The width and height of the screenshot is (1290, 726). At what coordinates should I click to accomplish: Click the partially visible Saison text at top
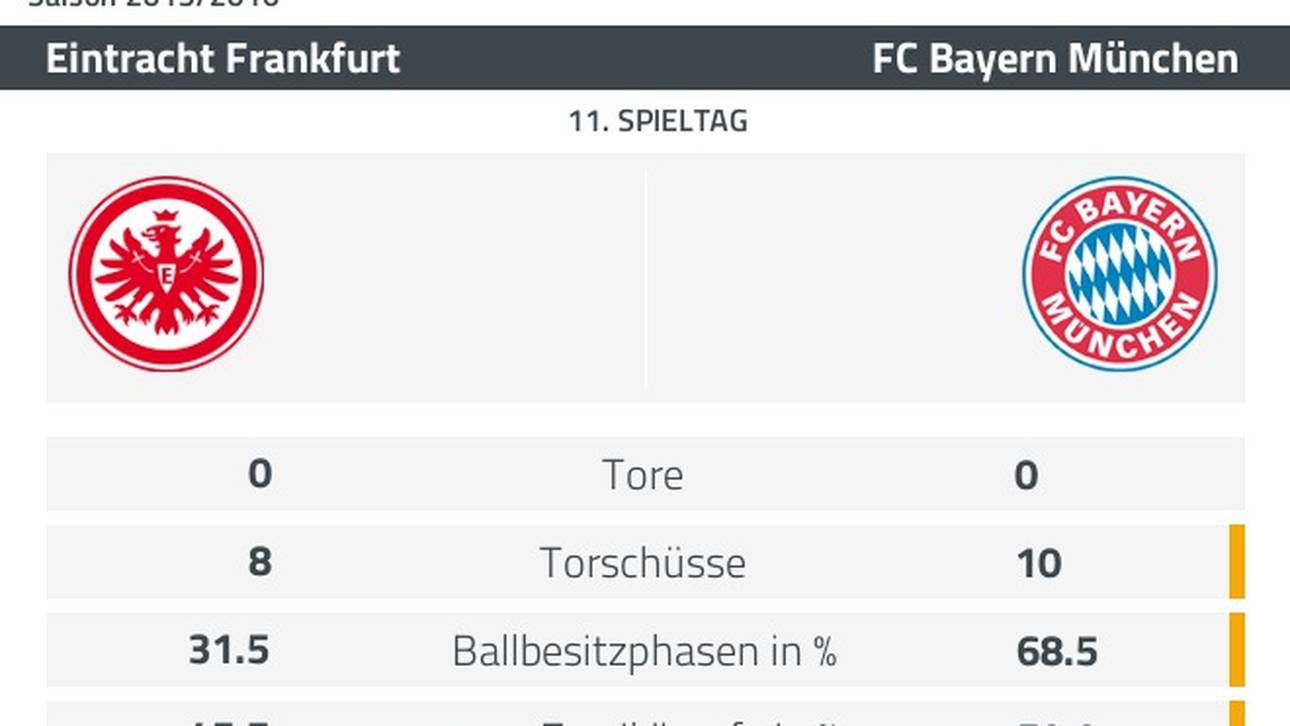point(155,3)
